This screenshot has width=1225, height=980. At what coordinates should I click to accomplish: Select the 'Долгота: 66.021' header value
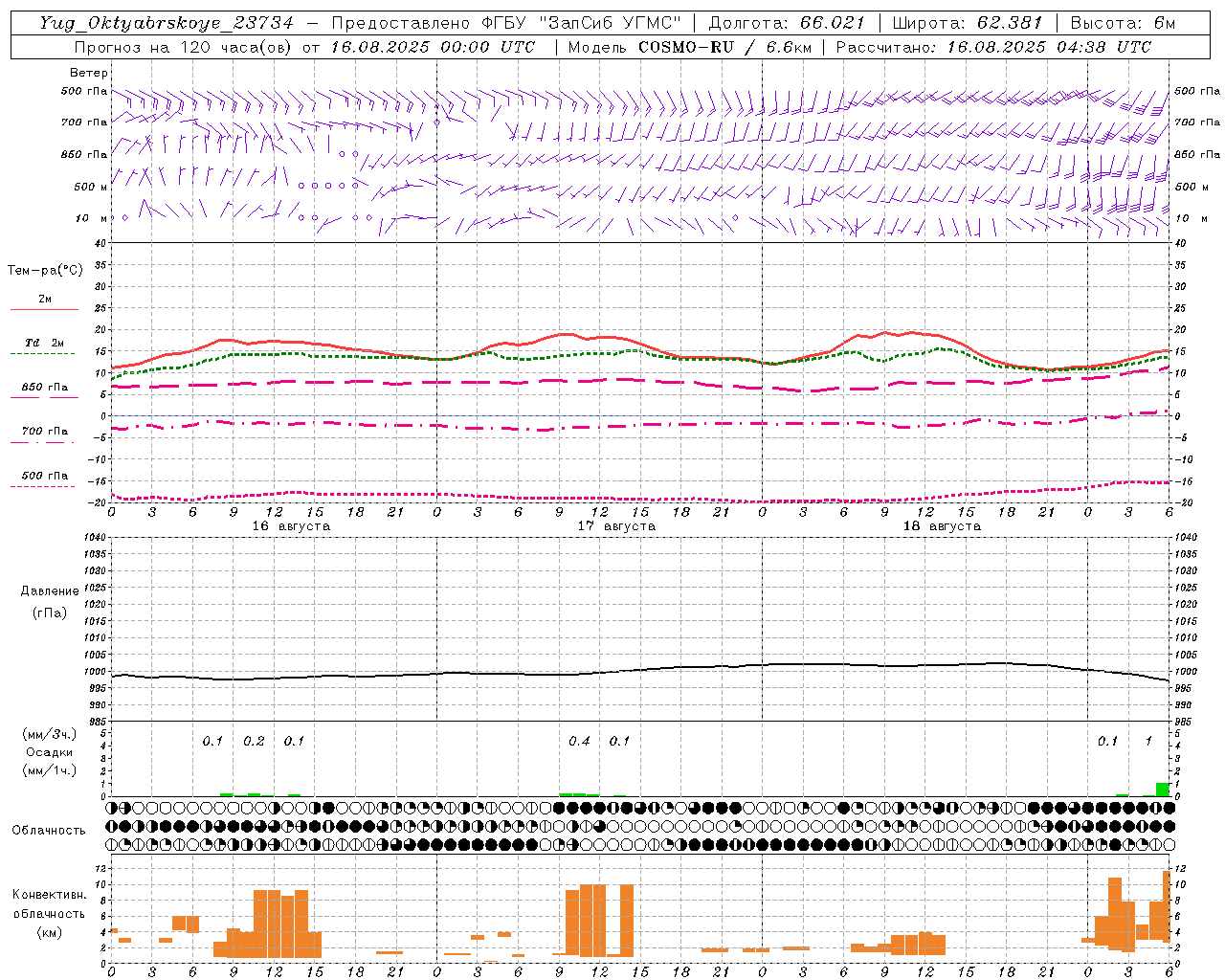pyautogui.click(x=786, y=23)
